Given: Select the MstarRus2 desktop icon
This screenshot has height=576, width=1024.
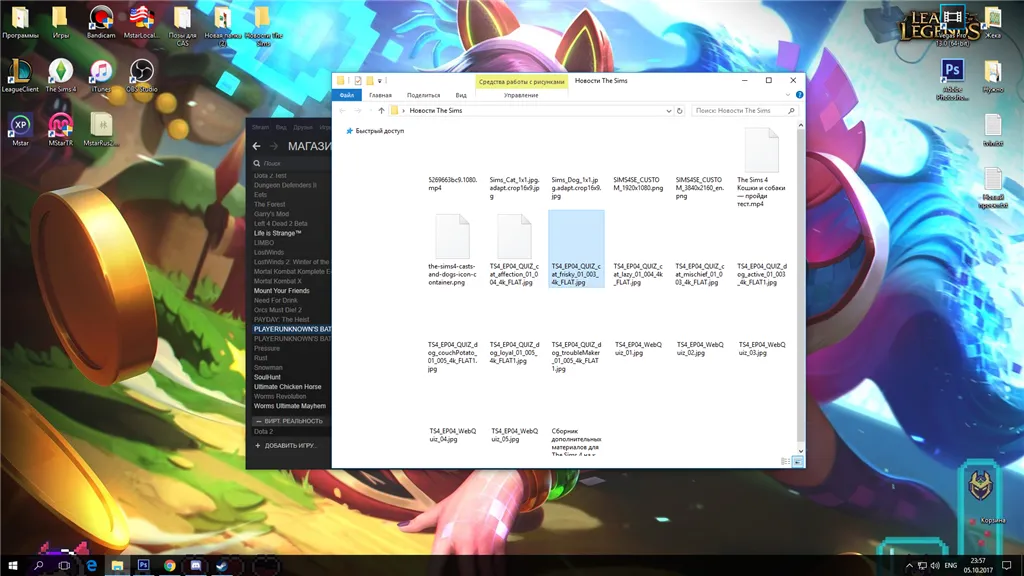Looking at the screenshot, I should tap(101, 129).
